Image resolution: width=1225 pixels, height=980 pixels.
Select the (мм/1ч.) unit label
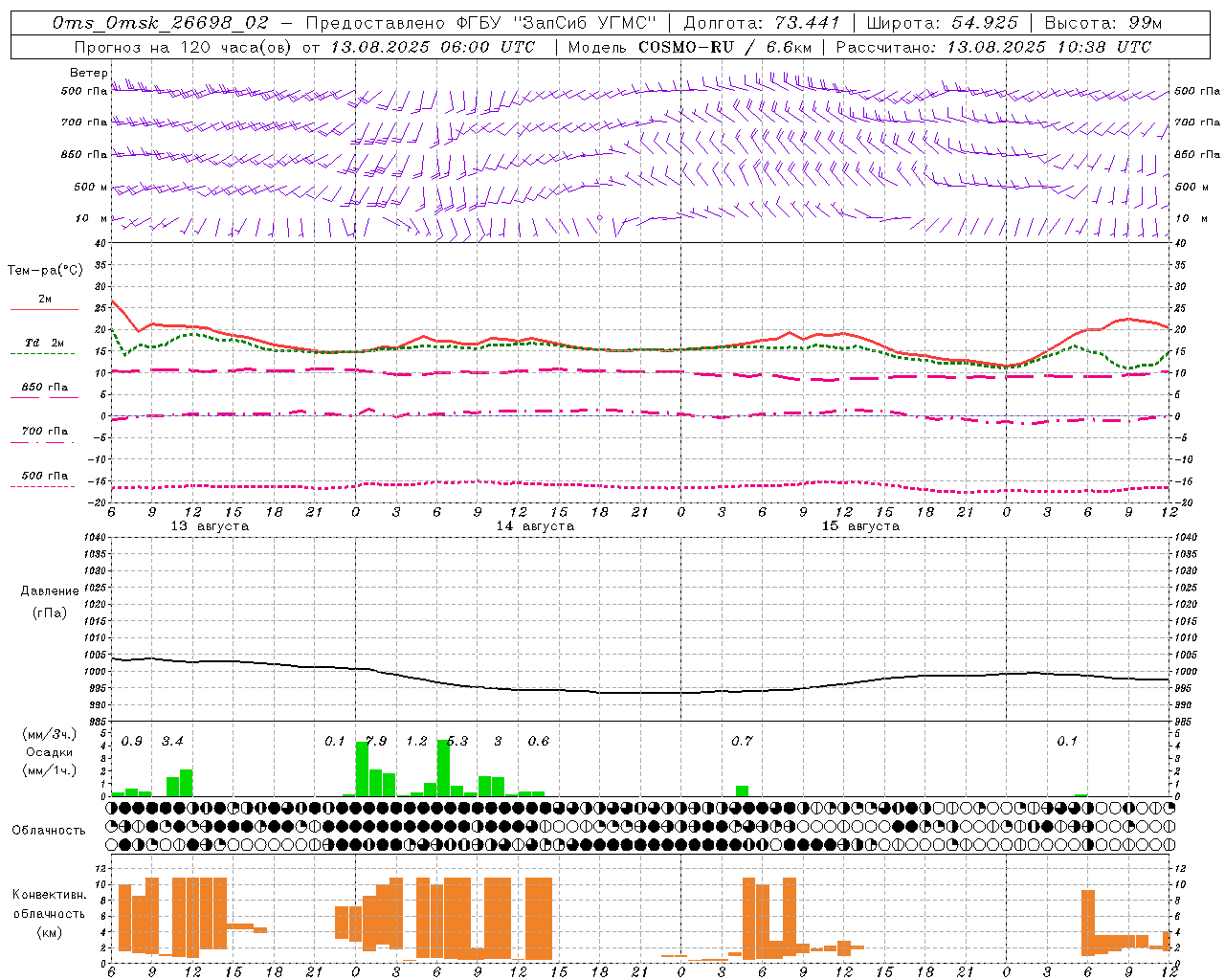coord(49,770)
